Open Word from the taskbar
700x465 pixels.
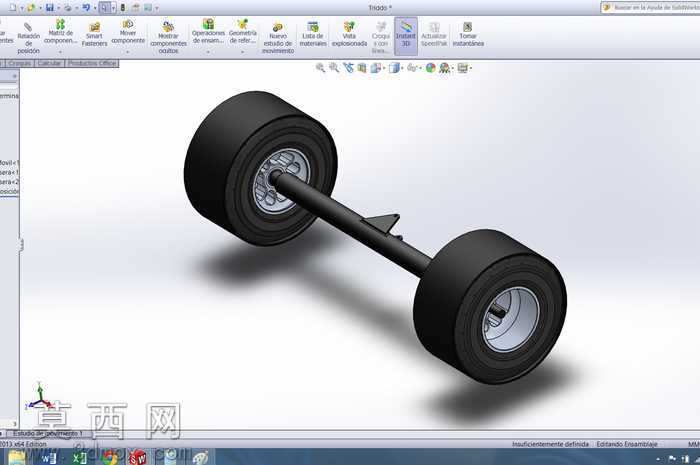48,458
